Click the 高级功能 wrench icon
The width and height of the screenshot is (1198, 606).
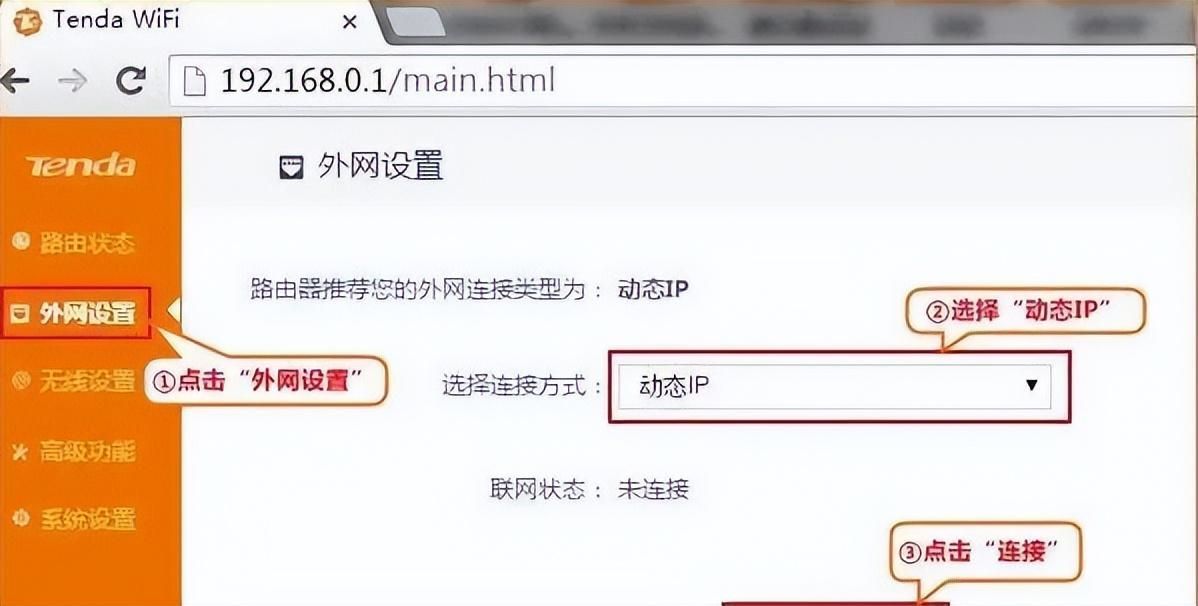[21, 452]
